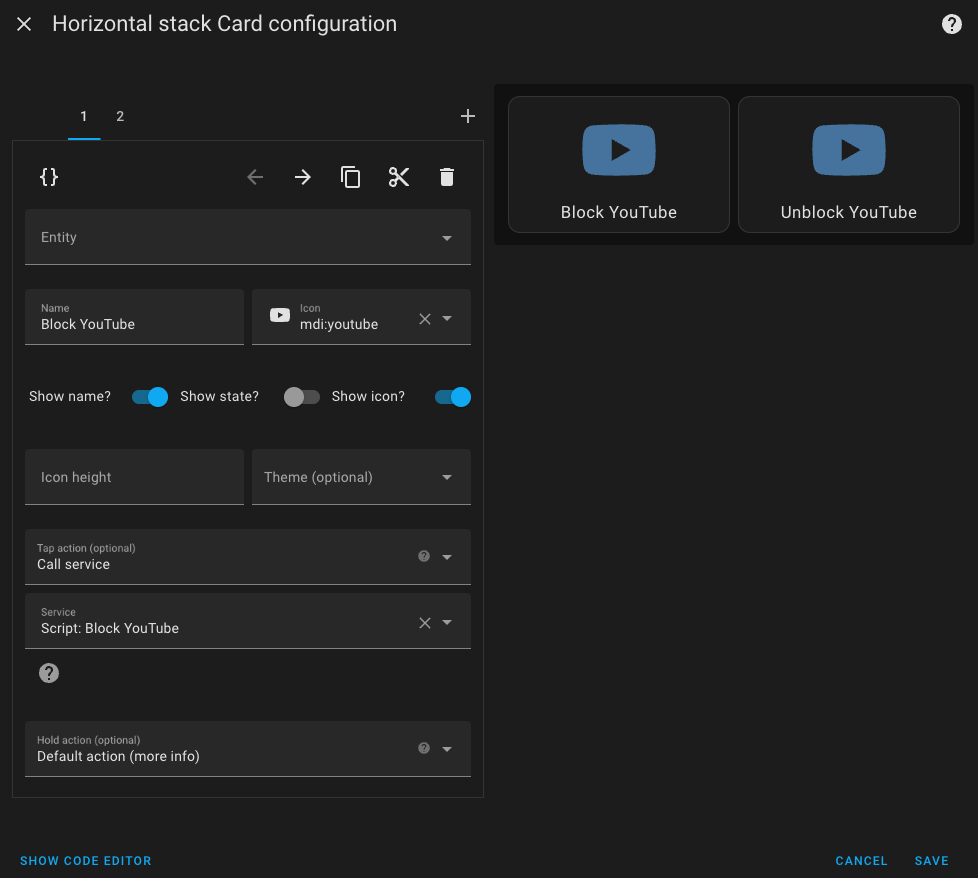This screenshot has height=878, width=978.
Task: Enable the Show state toggle
Action: (x=302, y=397)
